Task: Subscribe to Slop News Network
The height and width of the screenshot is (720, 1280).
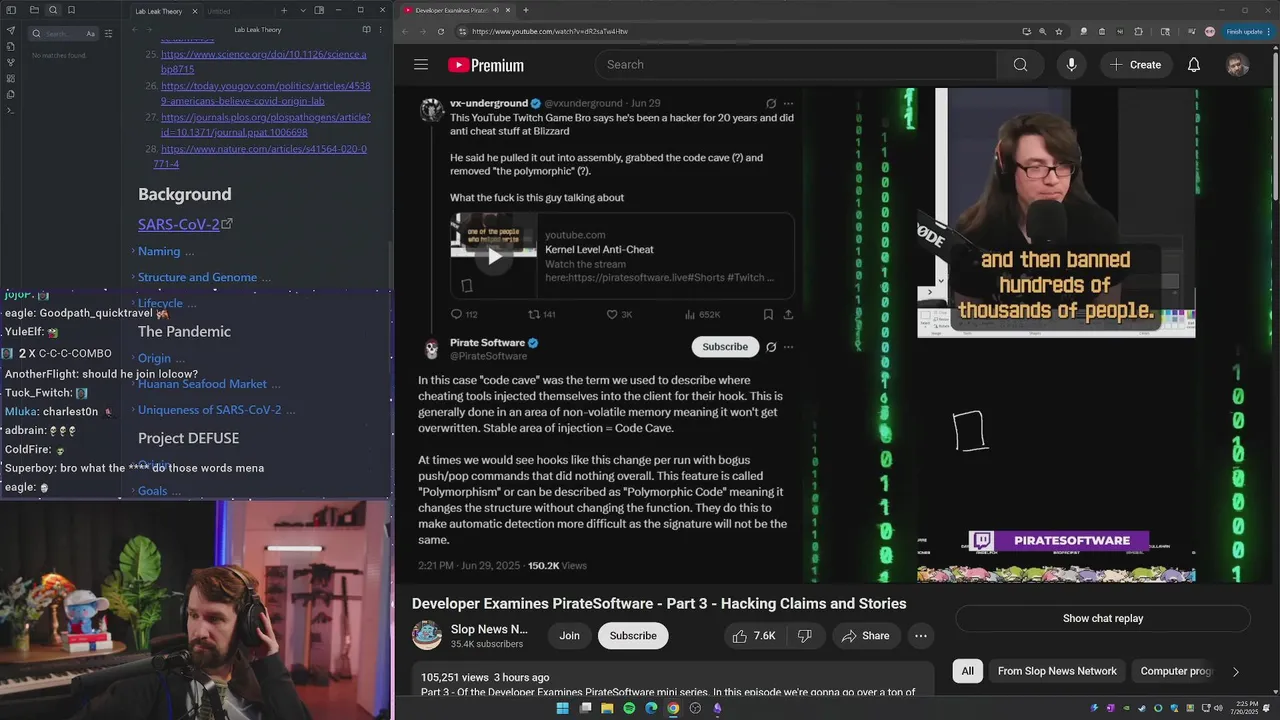Action: [x=633, y=636]
